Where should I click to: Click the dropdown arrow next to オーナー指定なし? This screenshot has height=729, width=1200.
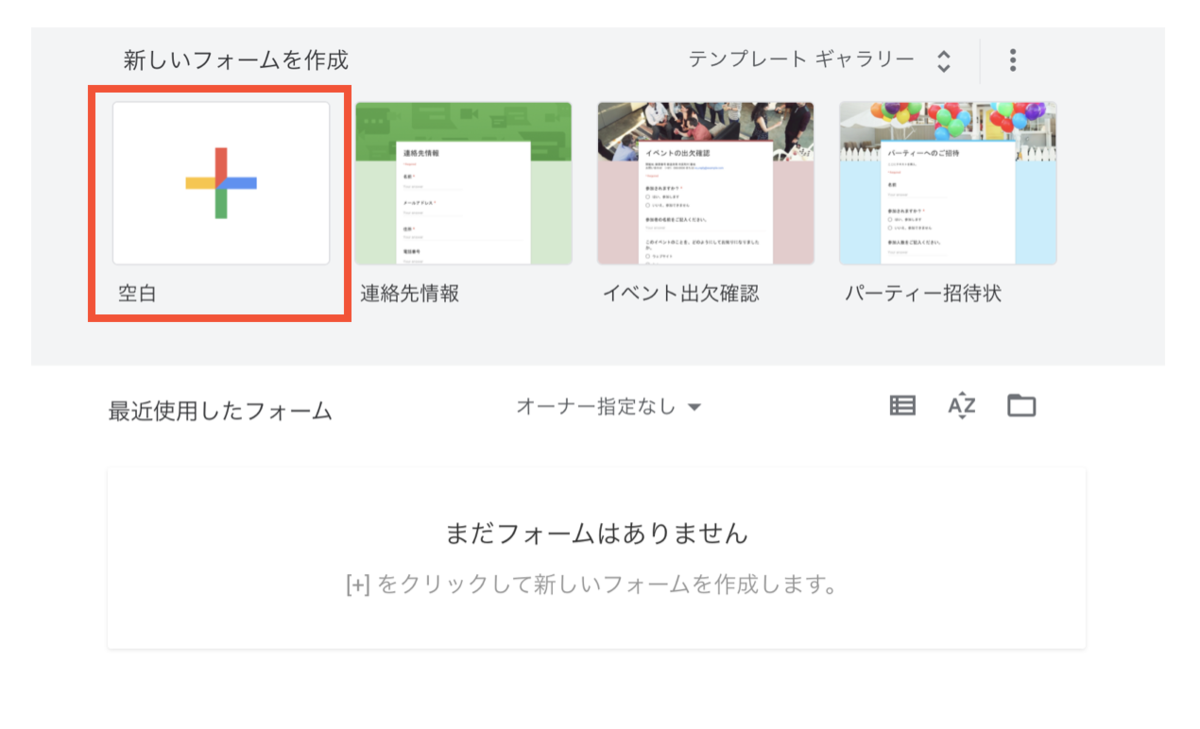coord(694,406)
